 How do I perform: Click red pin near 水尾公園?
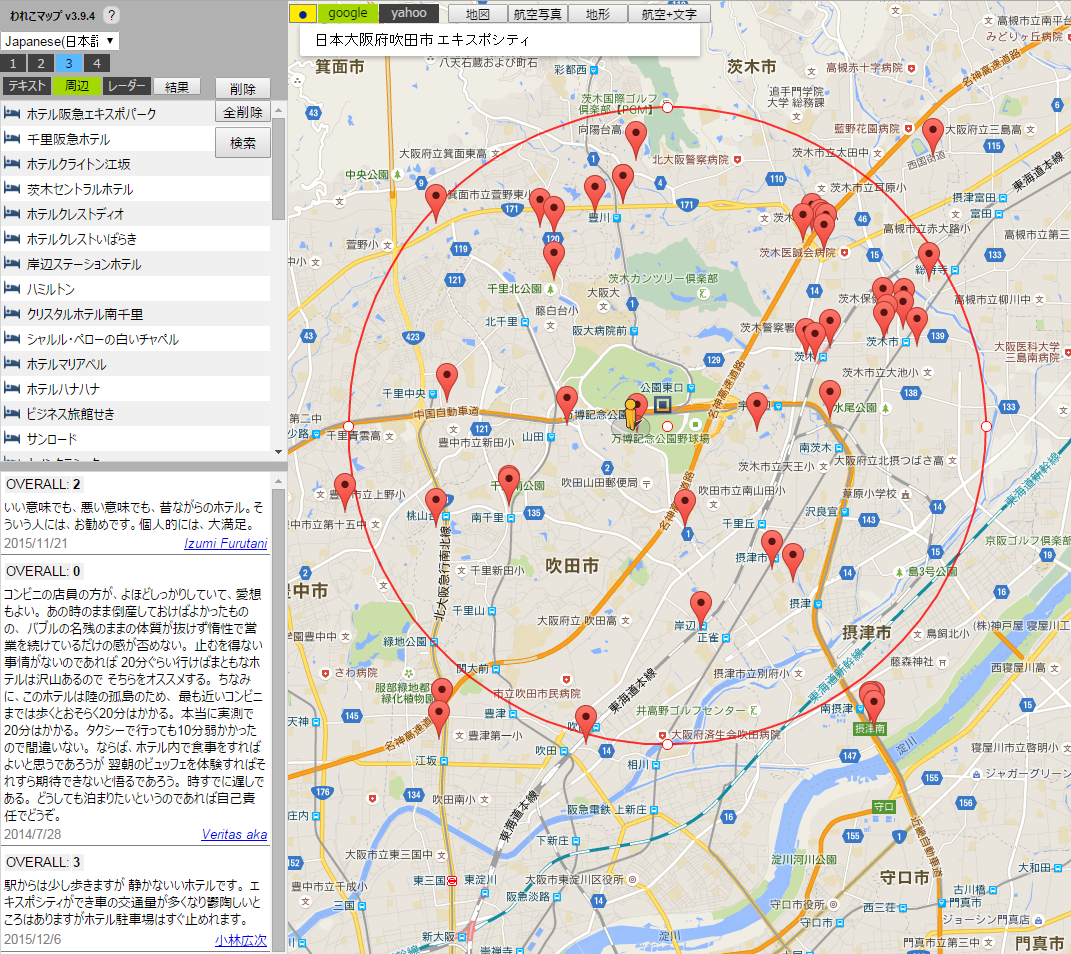pos(829,397)
